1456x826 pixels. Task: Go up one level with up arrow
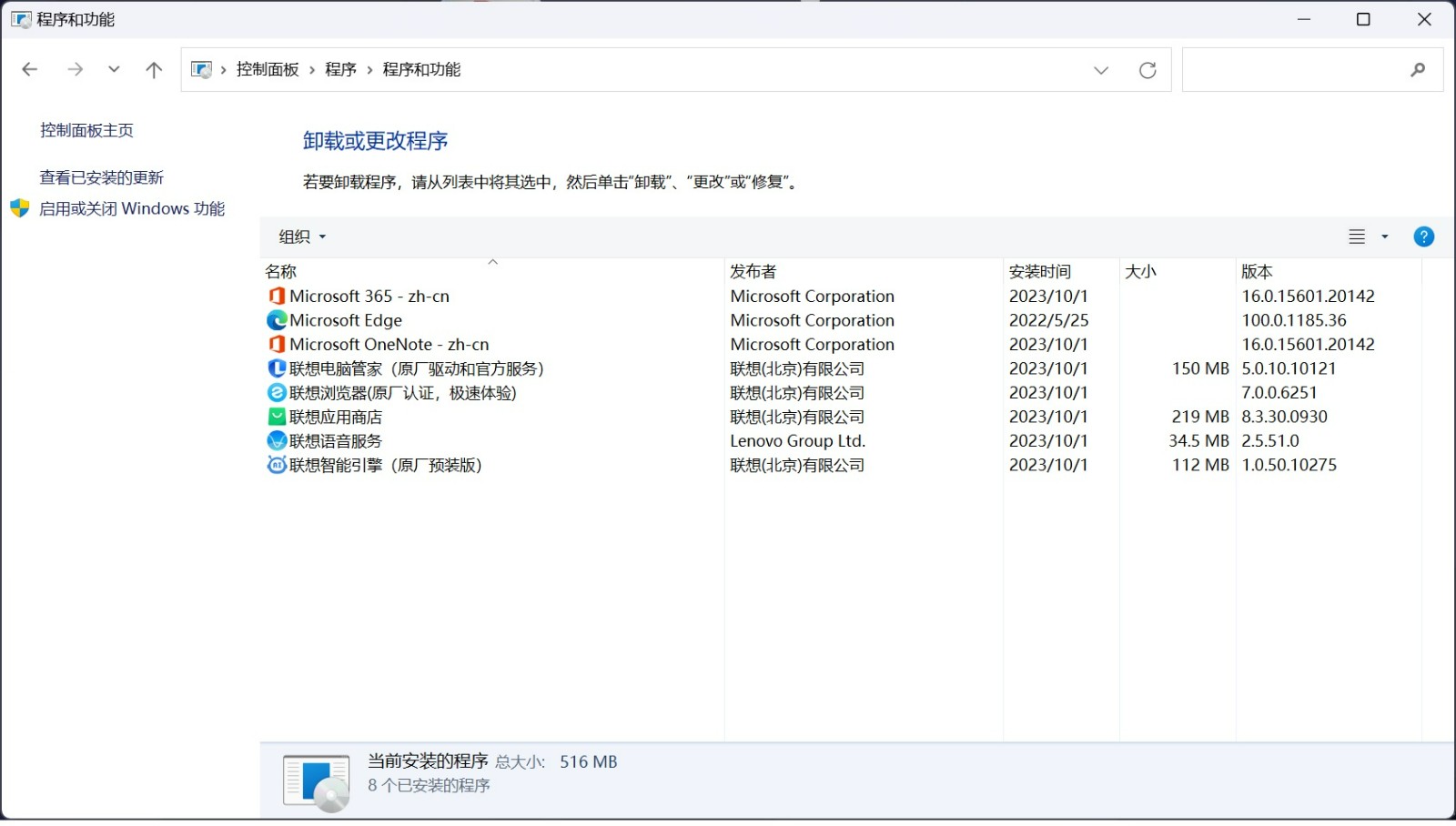pyautogui.click(x=154, y=69)
